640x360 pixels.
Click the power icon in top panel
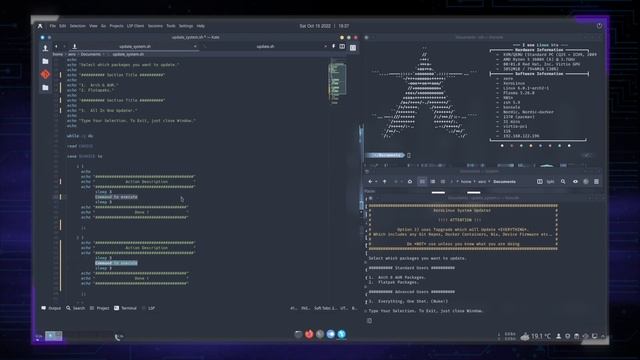pos(599,26)
